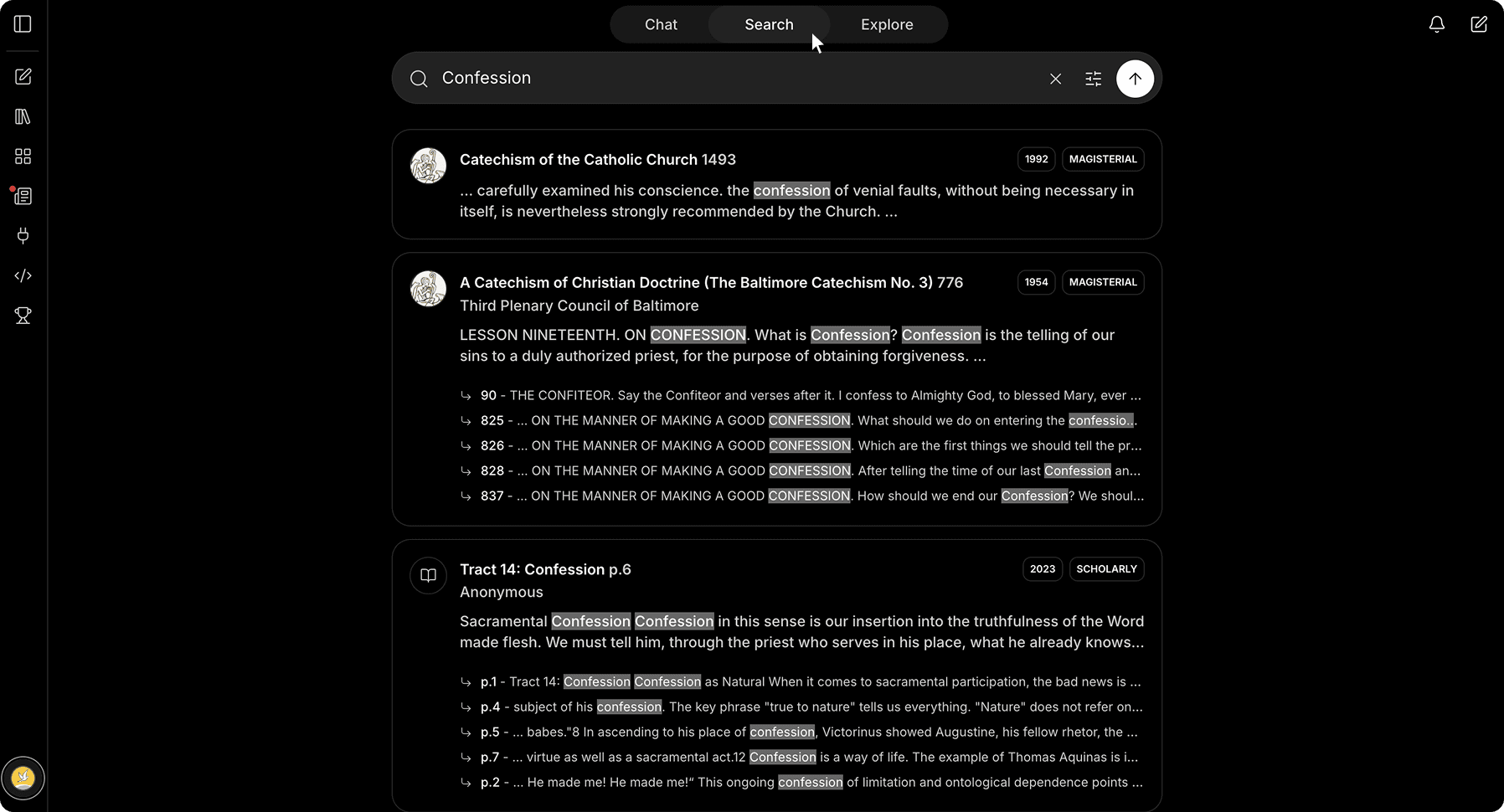Open the apps grid icon
The image size is (1504, 812).
(23, 157)
